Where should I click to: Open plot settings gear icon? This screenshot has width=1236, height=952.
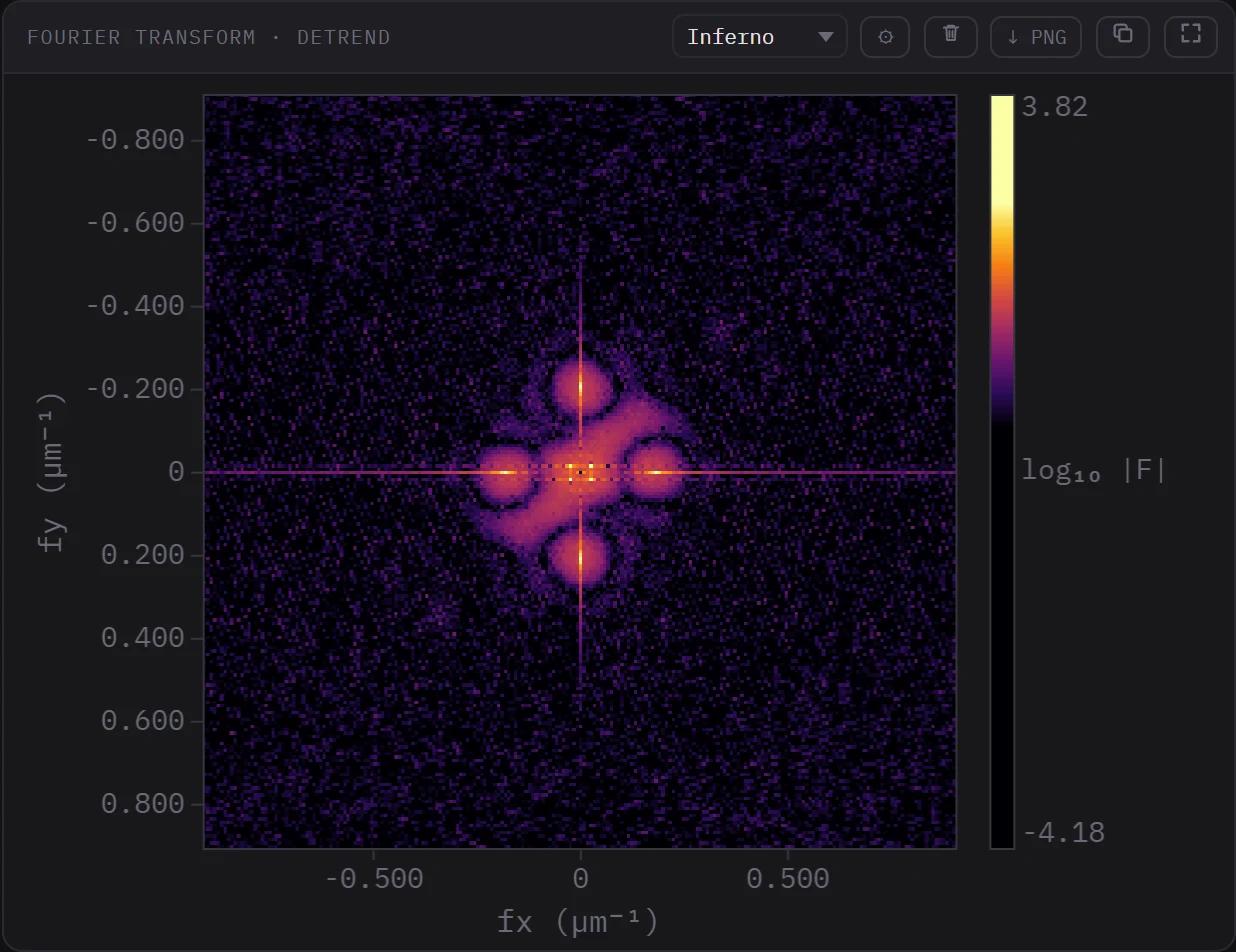pos(885,37)
